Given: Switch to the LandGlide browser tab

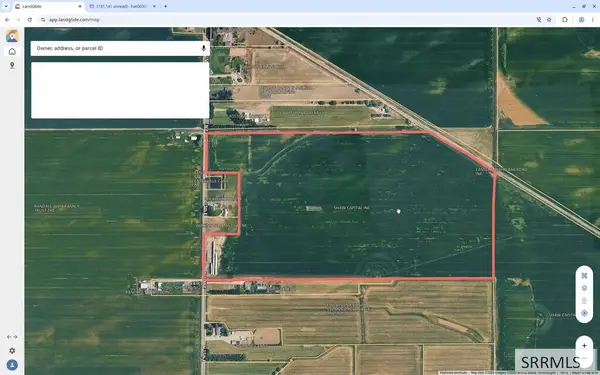Looking at the screenshot, I should point(49,7).
